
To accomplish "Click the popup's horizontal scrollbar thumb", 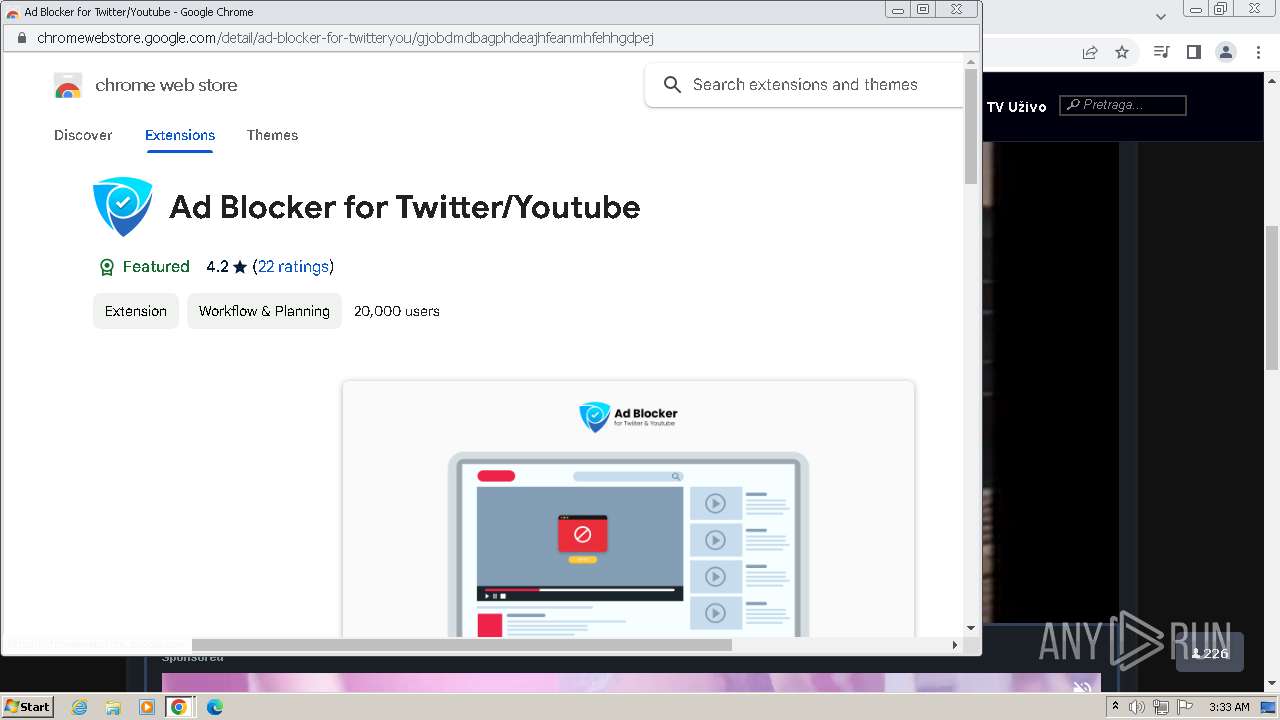I will 461,645.
